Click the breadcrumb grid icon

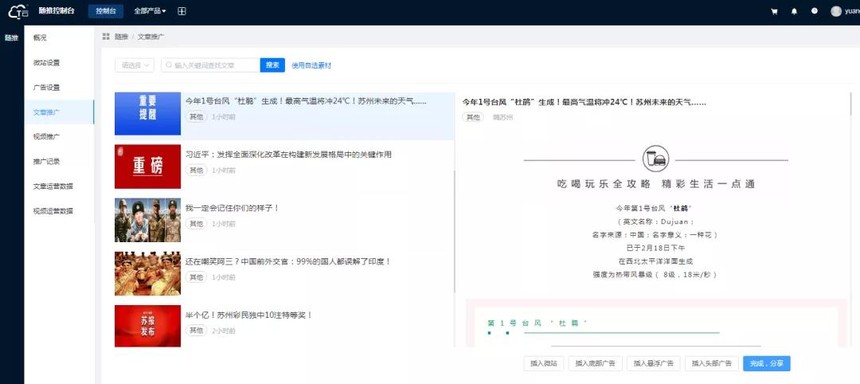(x=106, y=36)
